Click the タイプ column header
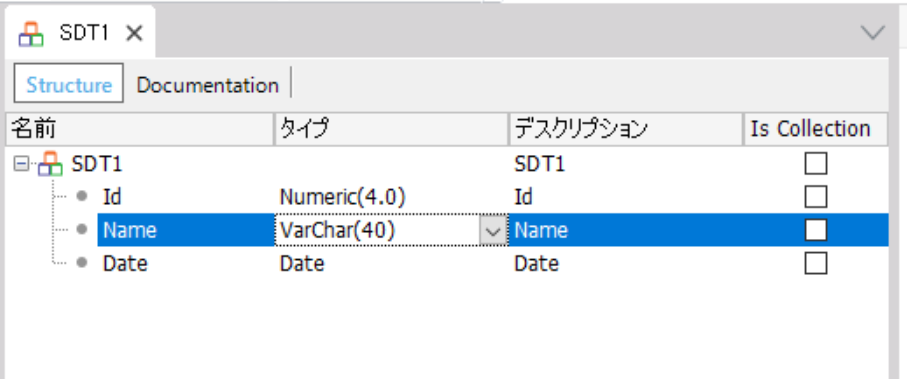Screen dimensions: 907x379 pos(392,129)
